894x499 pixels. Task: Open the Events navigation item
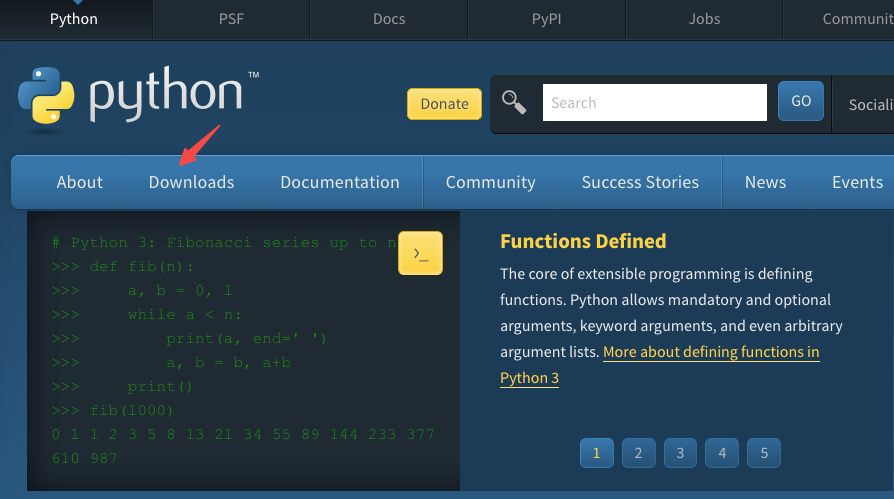tap(857, 182)
